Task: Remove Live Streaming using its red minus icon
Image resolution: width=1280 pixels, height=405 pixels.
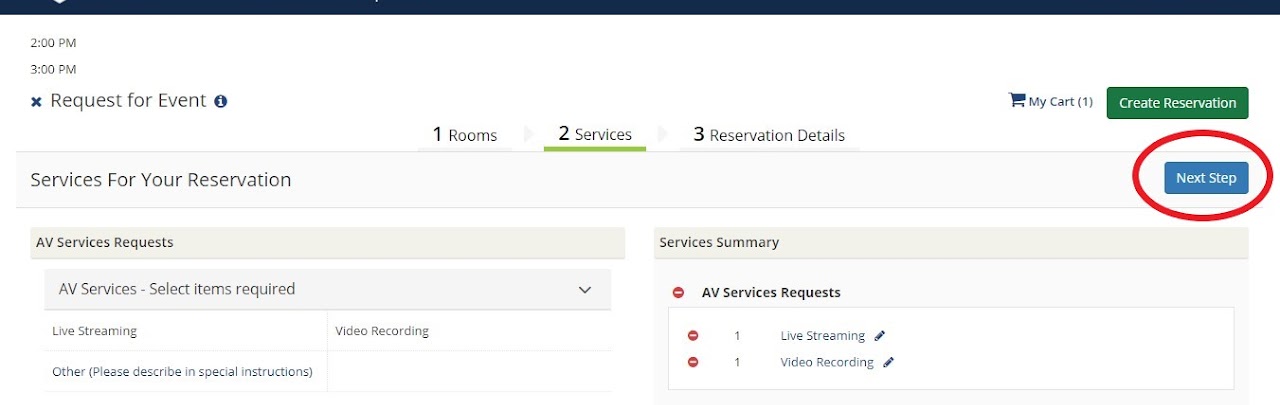Action: click(693, 336)
